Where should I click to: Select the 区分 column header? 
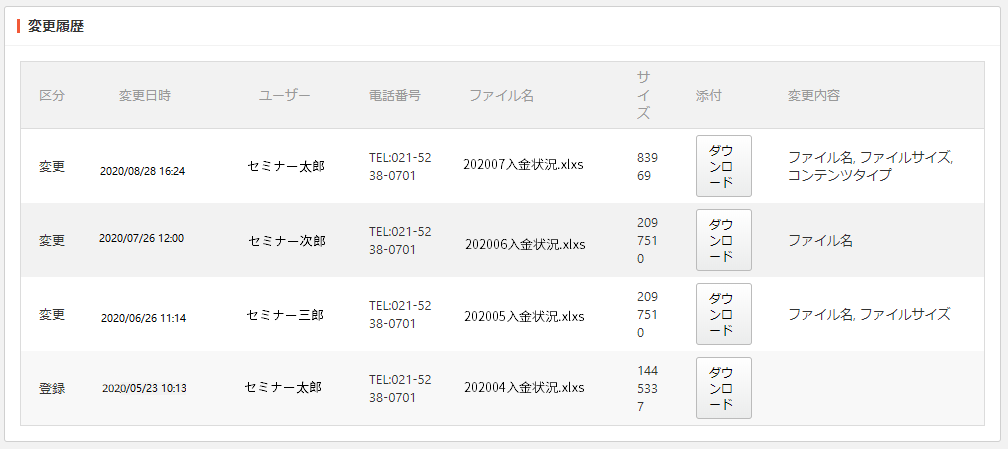(x=52, y=96)
